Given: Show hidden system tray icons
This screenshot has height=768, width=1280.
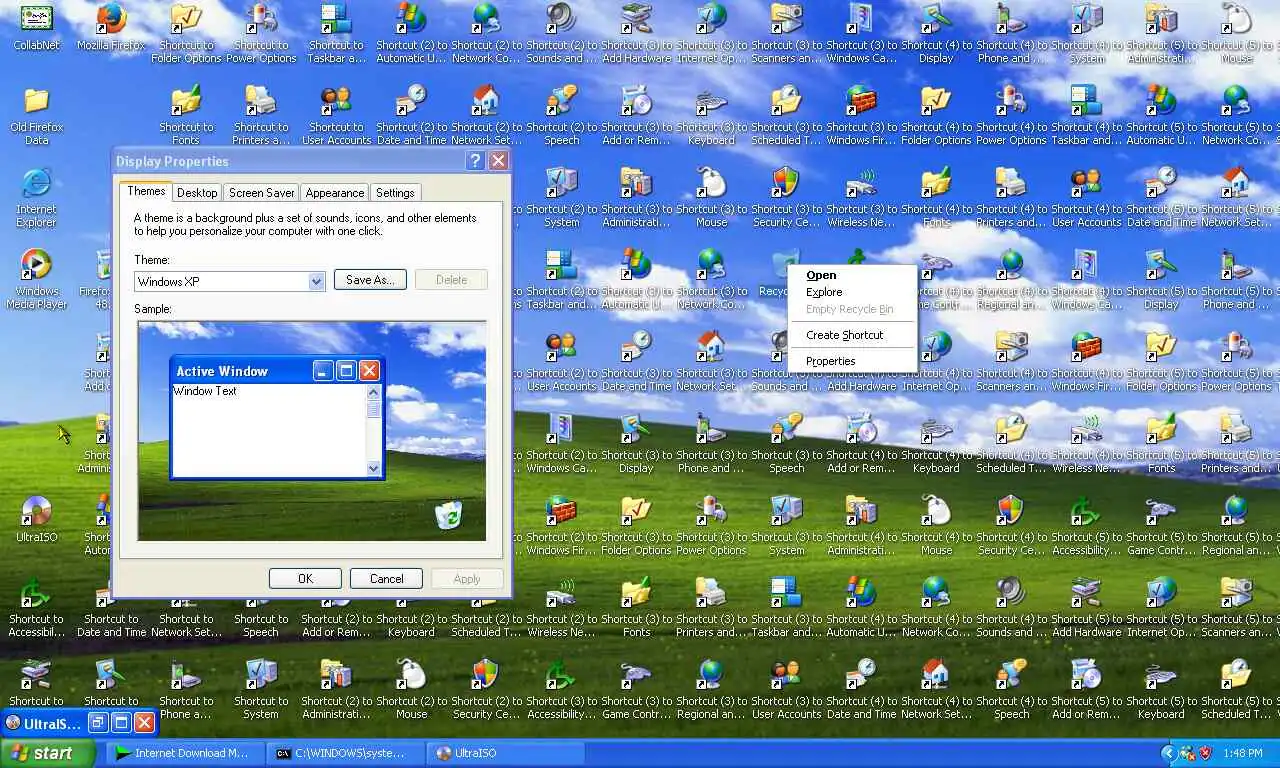Looking at the screenshot, I should coord(1167,753).
